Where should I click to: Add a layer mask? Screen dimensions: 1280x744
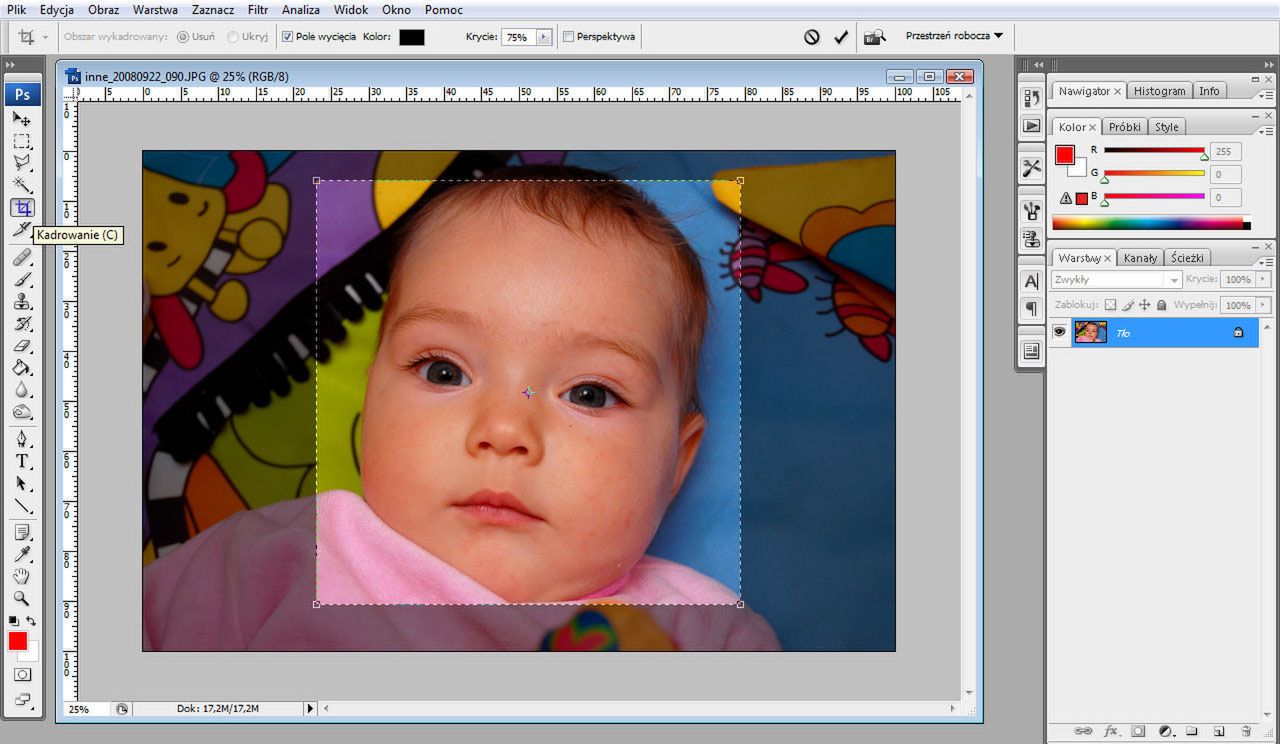(x=1138, y=731)
